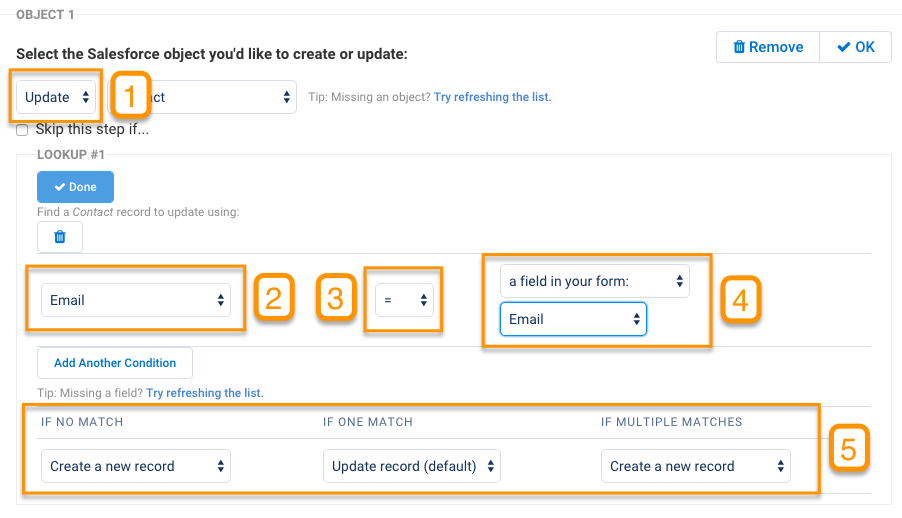Open the equals operator dropdown
The width and height of the screenshot is (902, 518).
coord(404,300)
